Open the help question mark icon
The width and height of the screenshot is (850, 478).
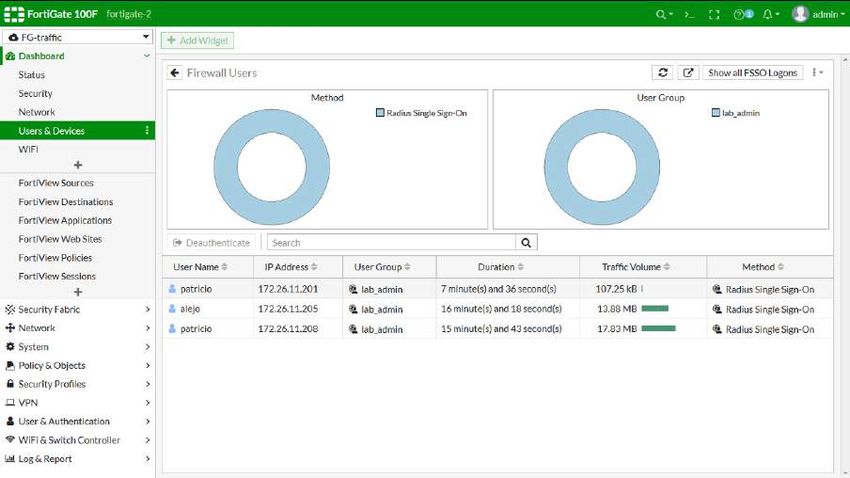click(x=738, y=15)
